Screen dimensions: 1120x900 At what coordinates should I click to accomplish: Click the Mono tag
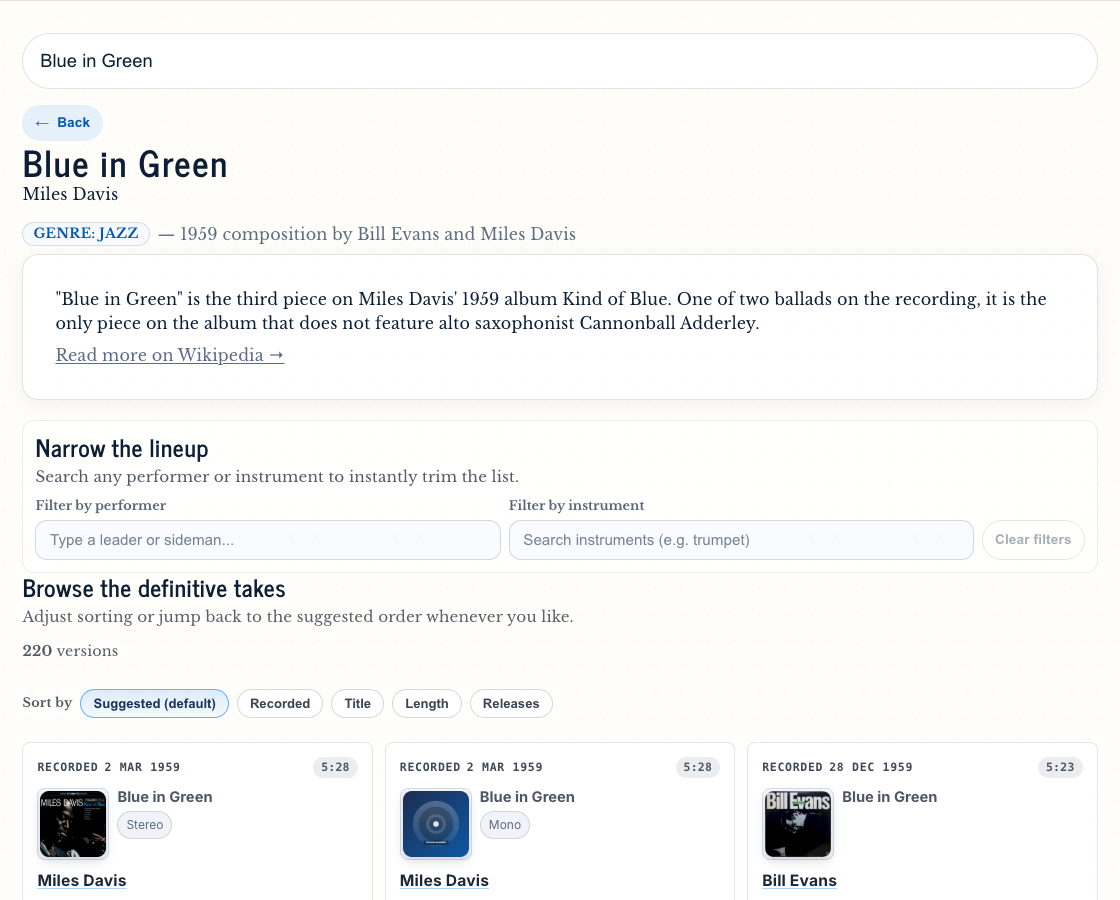[505, 825]
